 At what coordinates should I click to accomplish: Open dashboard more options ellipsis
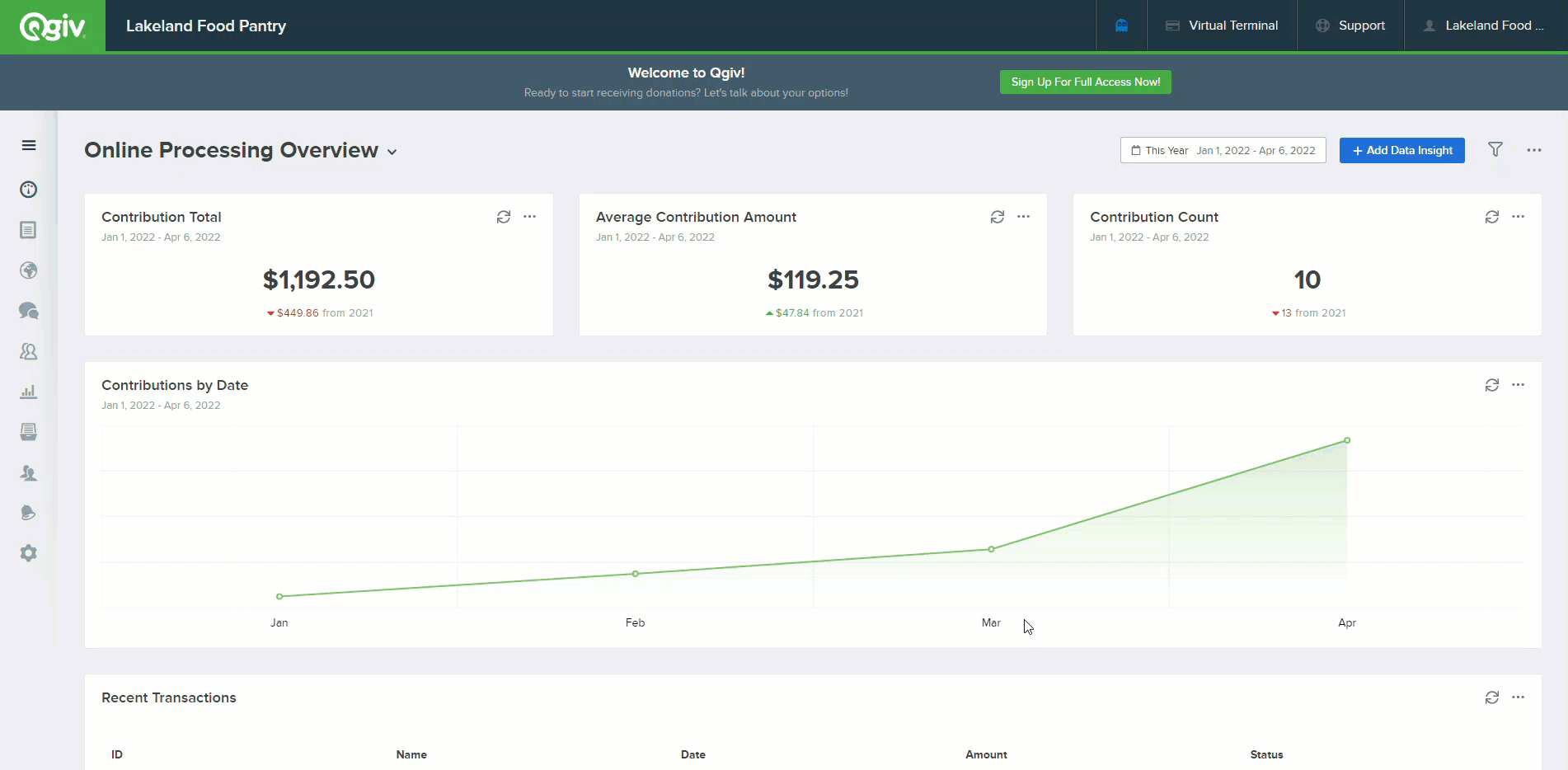point(1534,150)
